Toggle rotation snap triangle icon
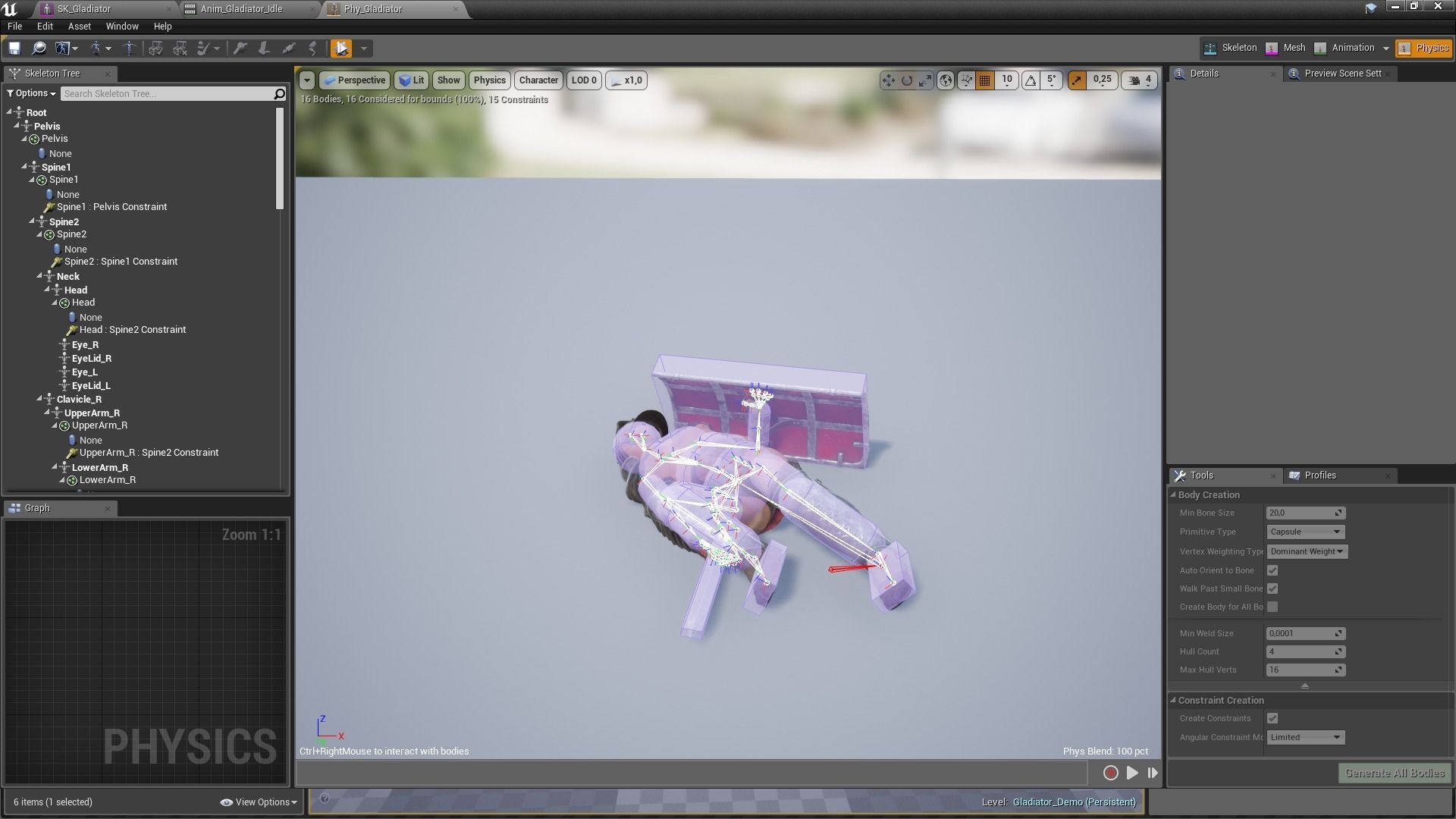1456x819 pixels. click(x=1031, y=80)
